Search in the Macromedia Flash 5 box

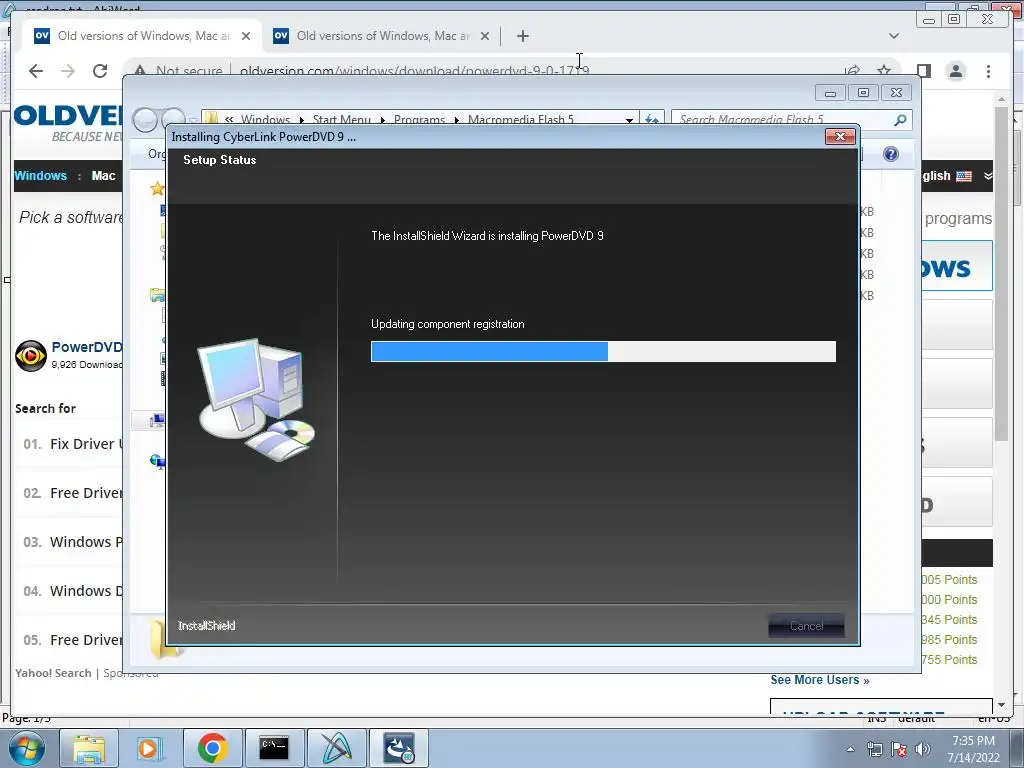coord(780,120)
